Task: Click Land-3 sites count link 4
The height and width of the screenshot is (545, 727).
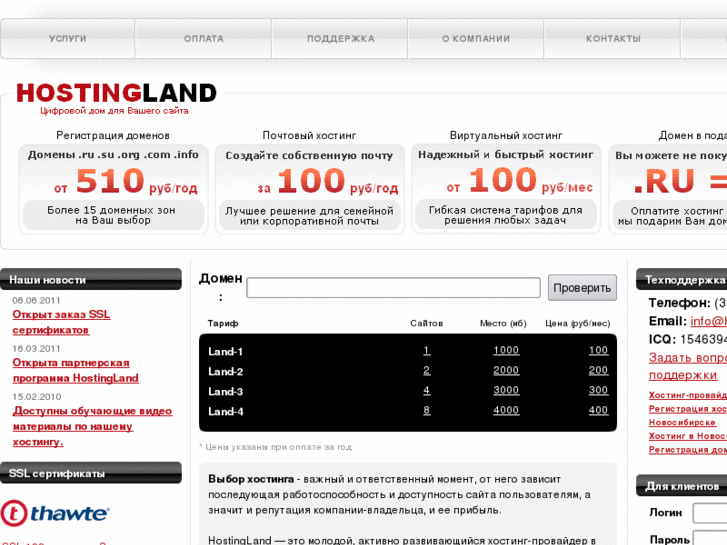Action: pyautogui.click(x=427, y=391)
